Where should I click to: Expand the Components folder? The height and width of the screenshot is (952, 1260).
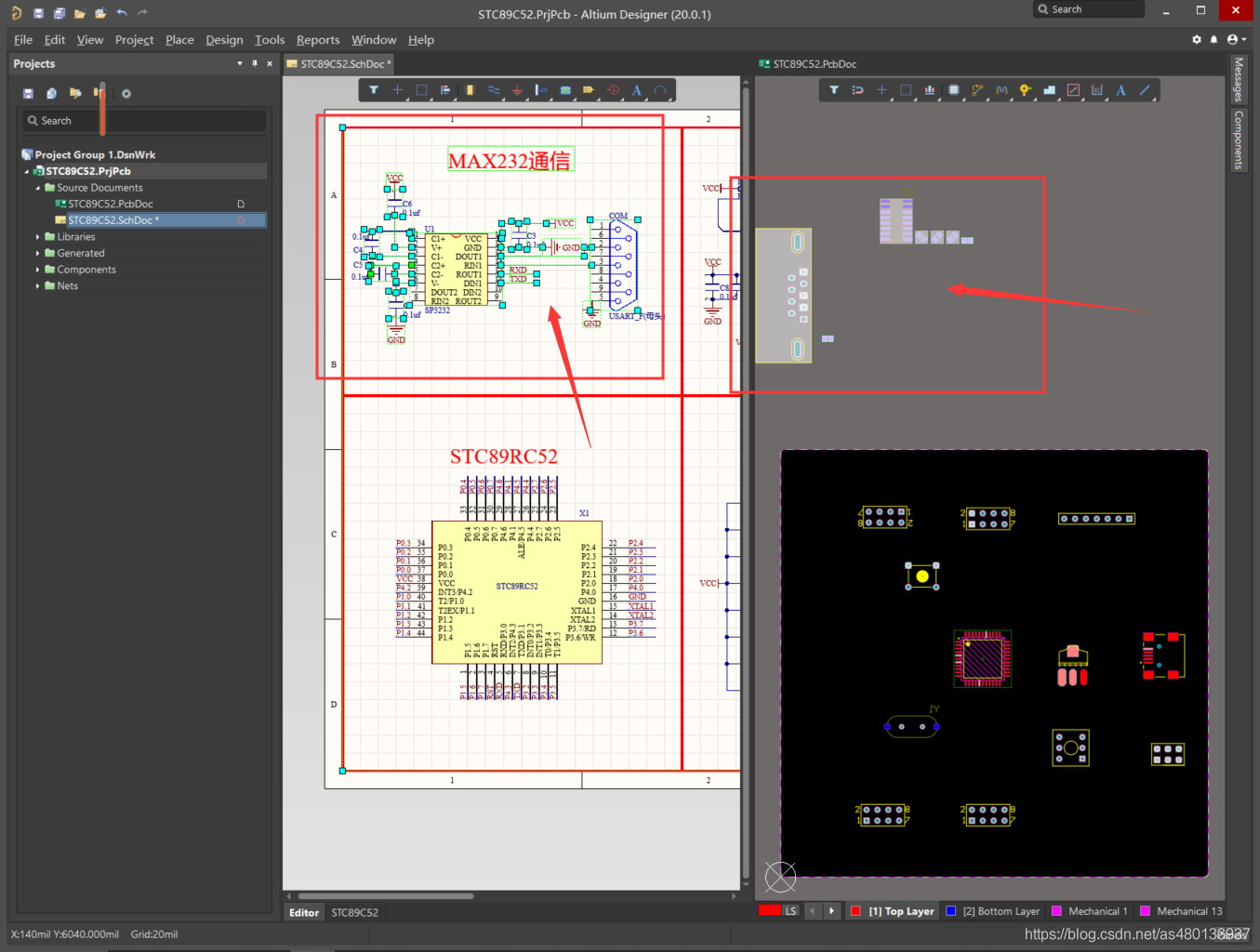(38, 270)
